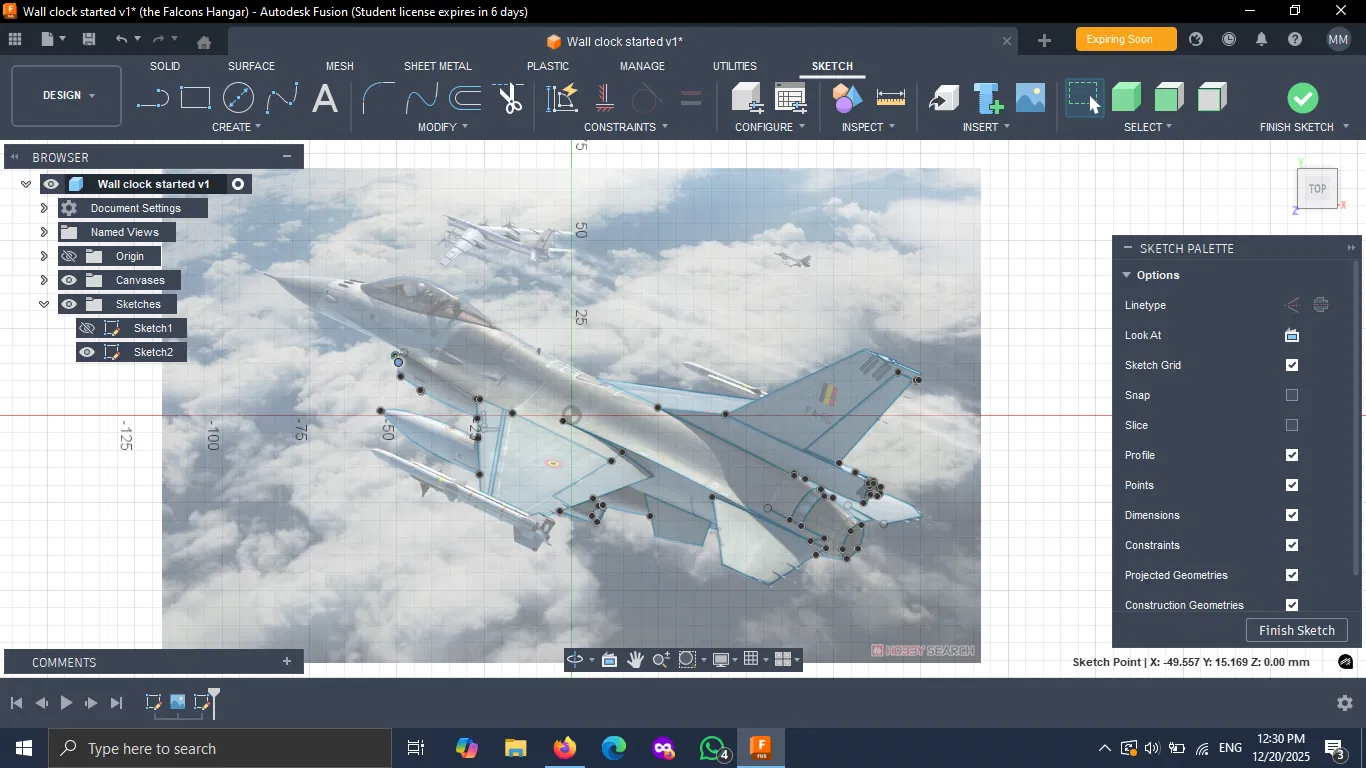Screen dimensions: 1366x768
Task: Click the TOP face of the view cube
Action: 1318,189
